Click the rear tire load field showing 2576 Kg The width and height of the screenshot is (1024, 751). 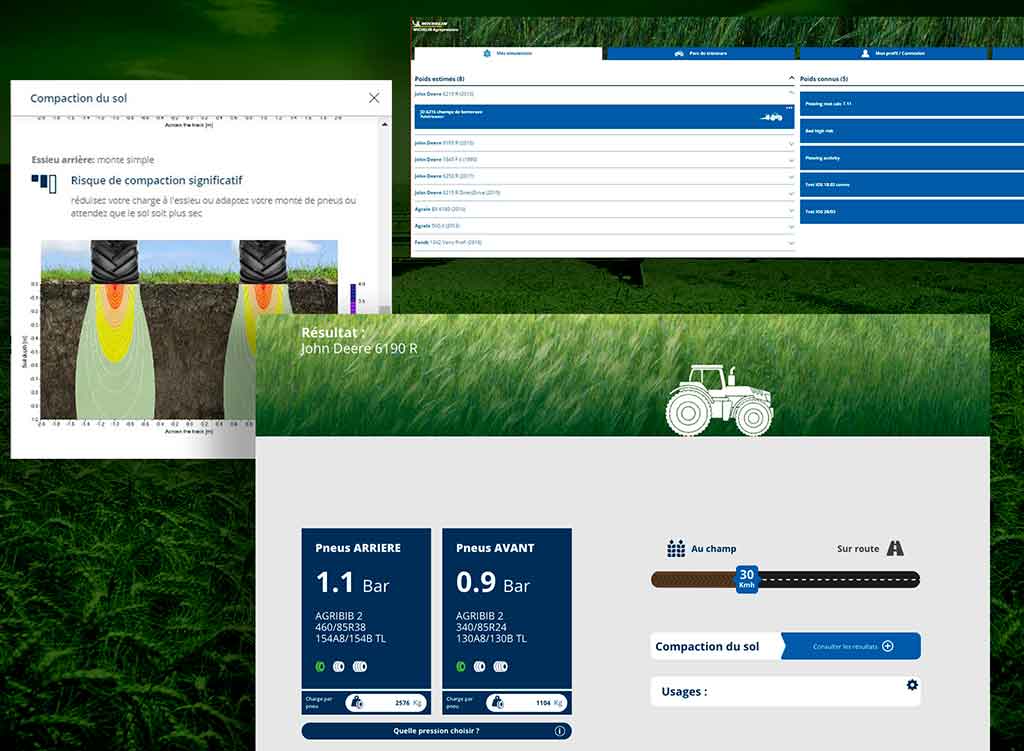pos(386,703)
